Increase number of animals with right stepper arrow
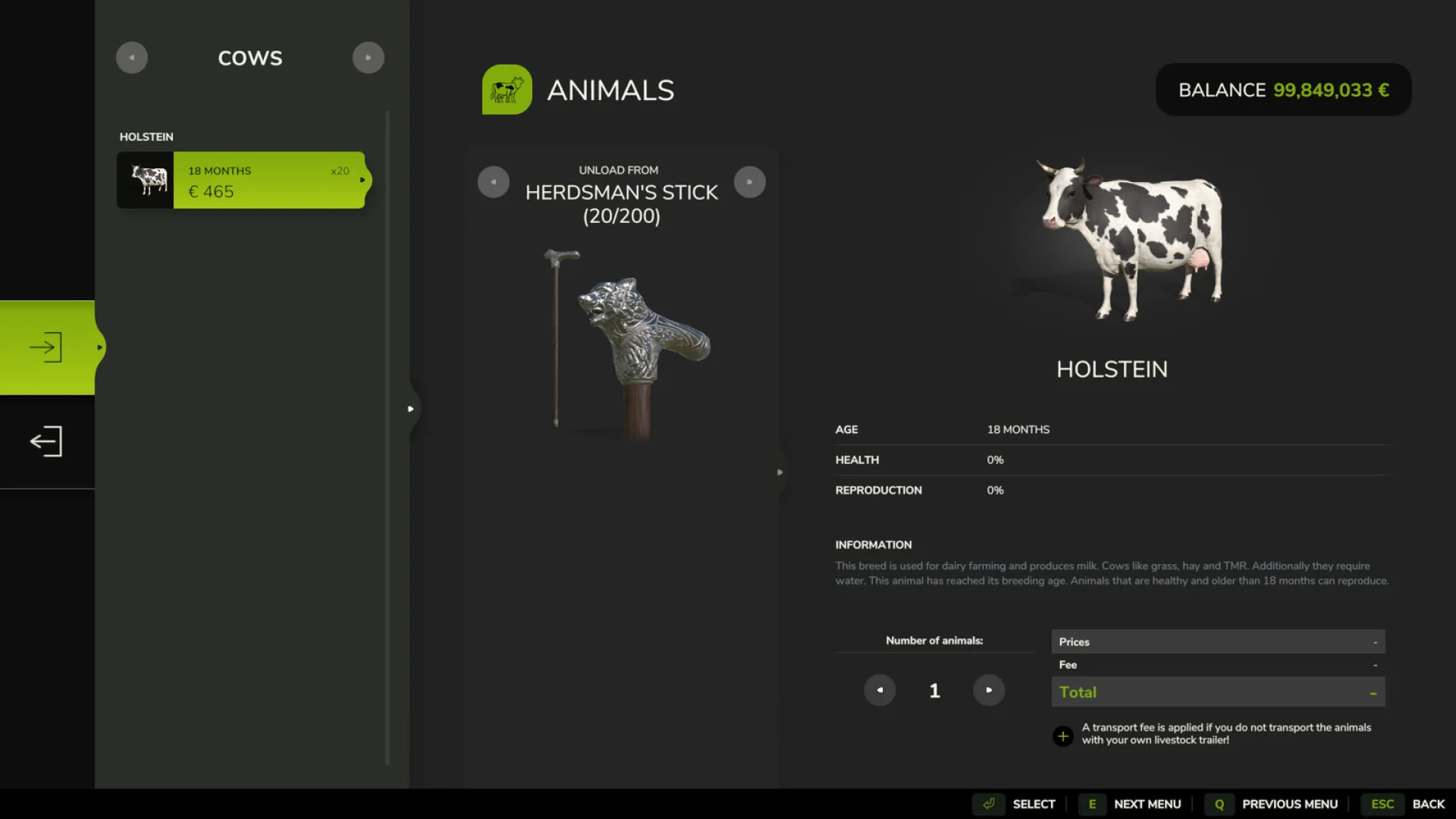Image resolution: width=1456 pixels, height=819 pixels. point(989,690)
